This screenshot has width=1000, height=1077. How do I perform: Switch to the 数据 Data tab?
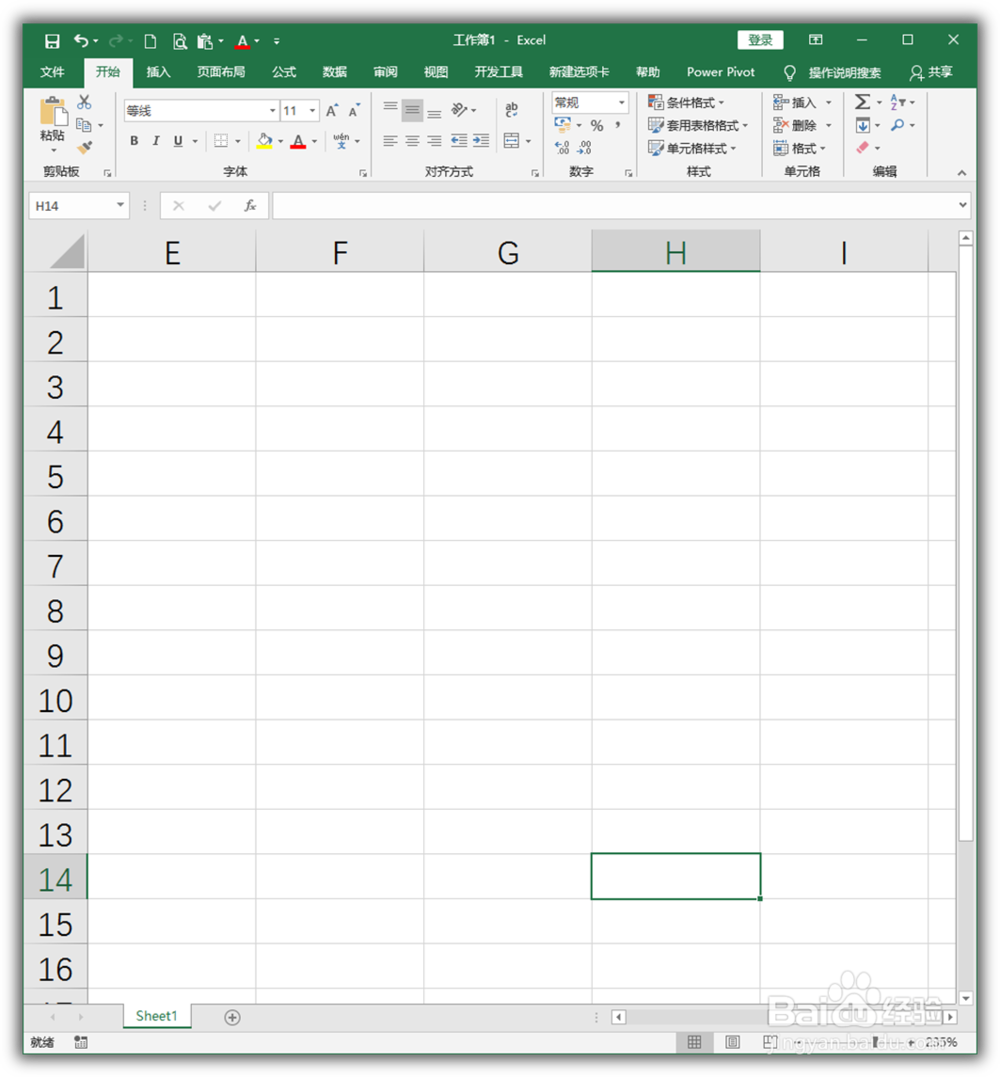click(x=334, y=72)
